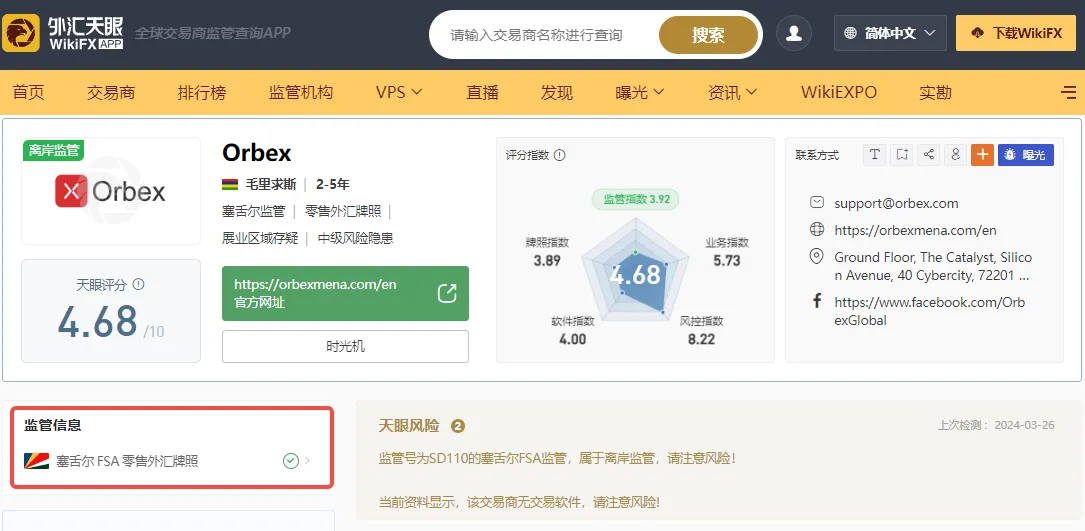This screenshot has width=1085, height=531.
Task: Open 交易商 navigation item
Action: [x=111, y=92]
